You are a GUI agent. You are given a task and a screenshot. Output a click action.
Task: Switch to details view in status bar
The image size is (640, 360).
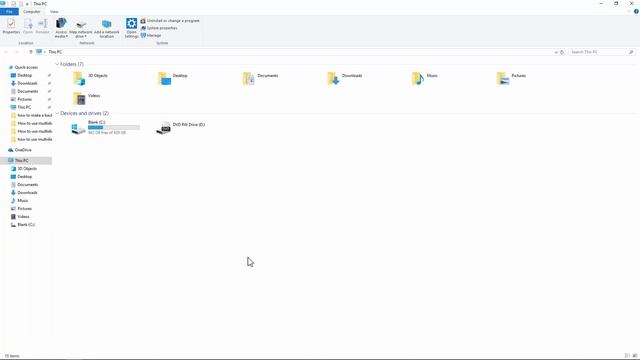627,356
